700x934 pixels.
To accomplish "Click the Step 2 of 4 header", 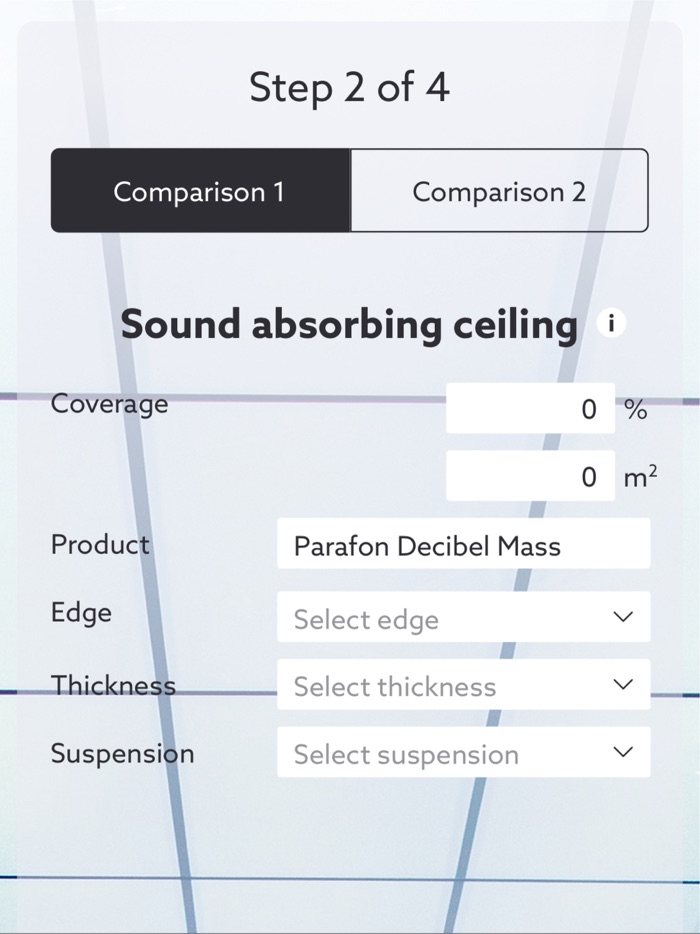I will click(x=349, y=88).
